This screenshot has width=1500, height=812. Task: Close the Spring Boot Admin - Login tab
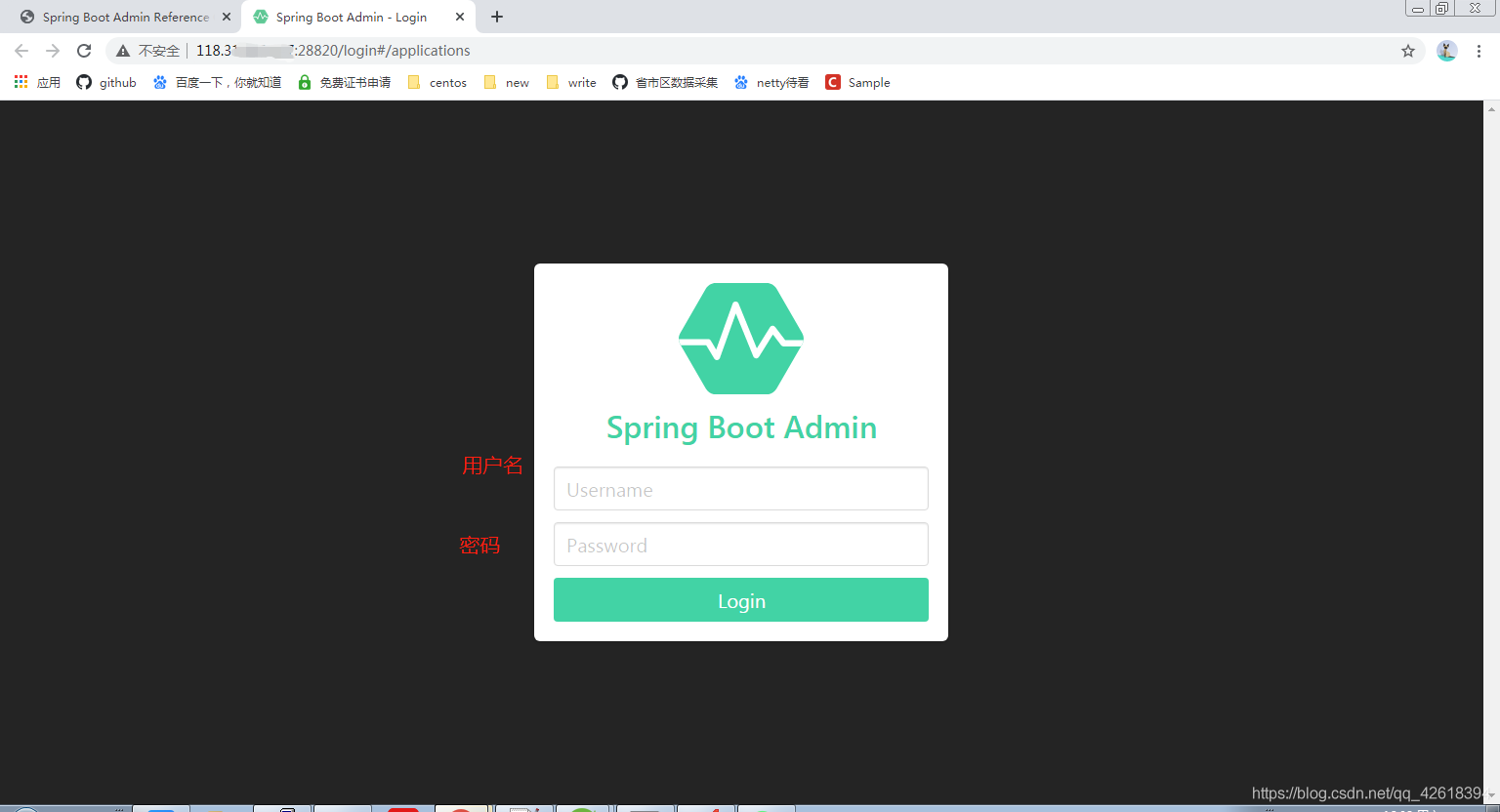(460, 17)
